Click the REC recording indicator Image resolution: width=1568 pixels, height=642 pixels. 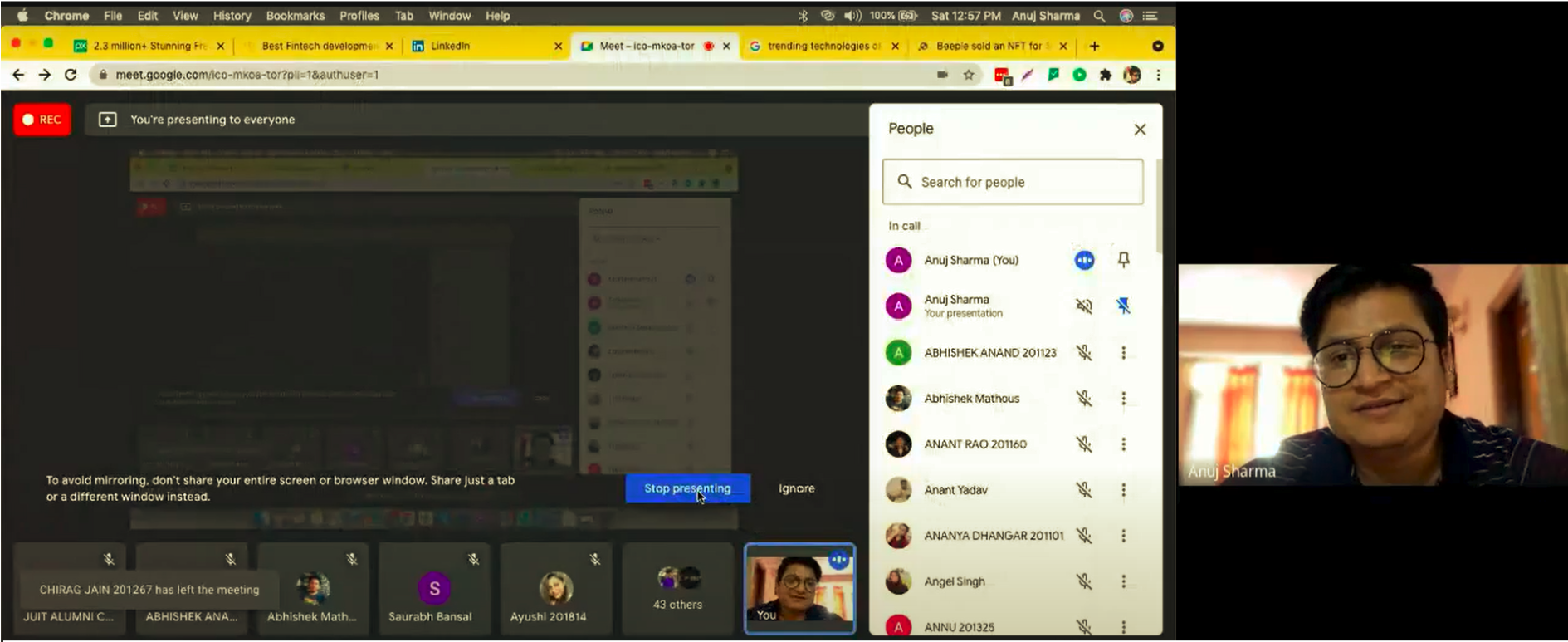click(x=42, y=120)
